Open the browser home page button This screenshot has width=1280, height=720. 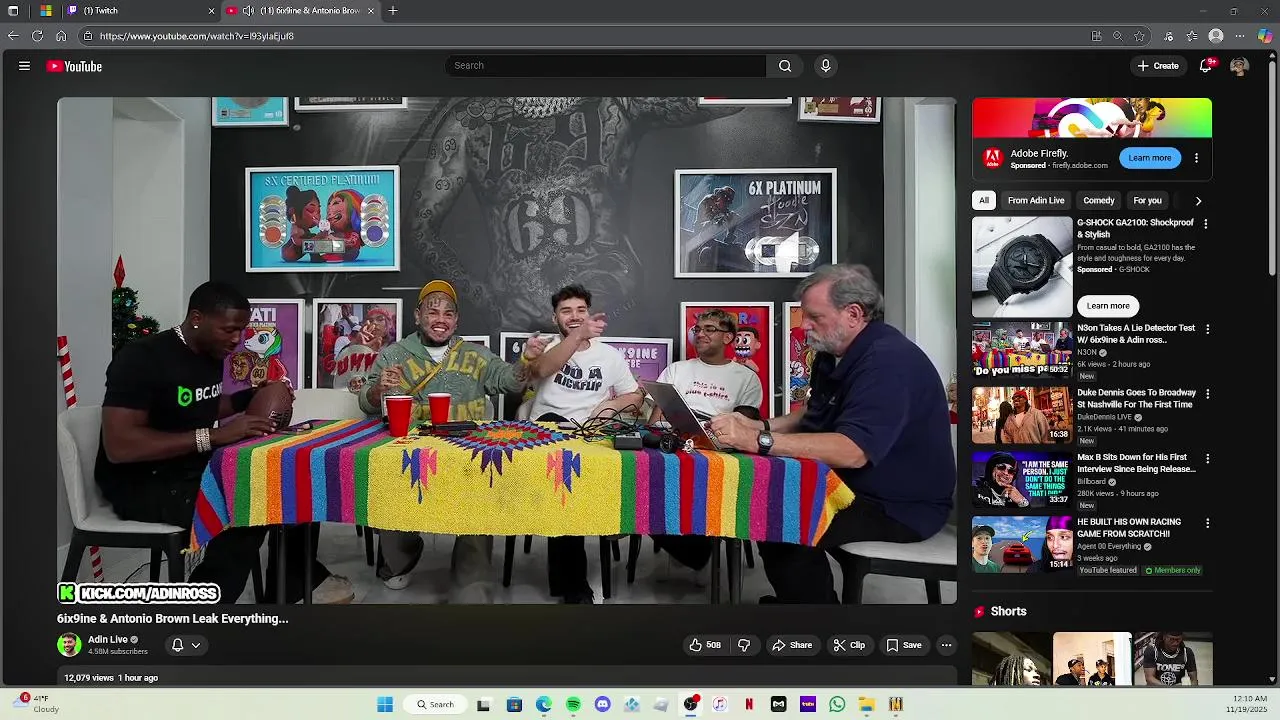(61, 36)
